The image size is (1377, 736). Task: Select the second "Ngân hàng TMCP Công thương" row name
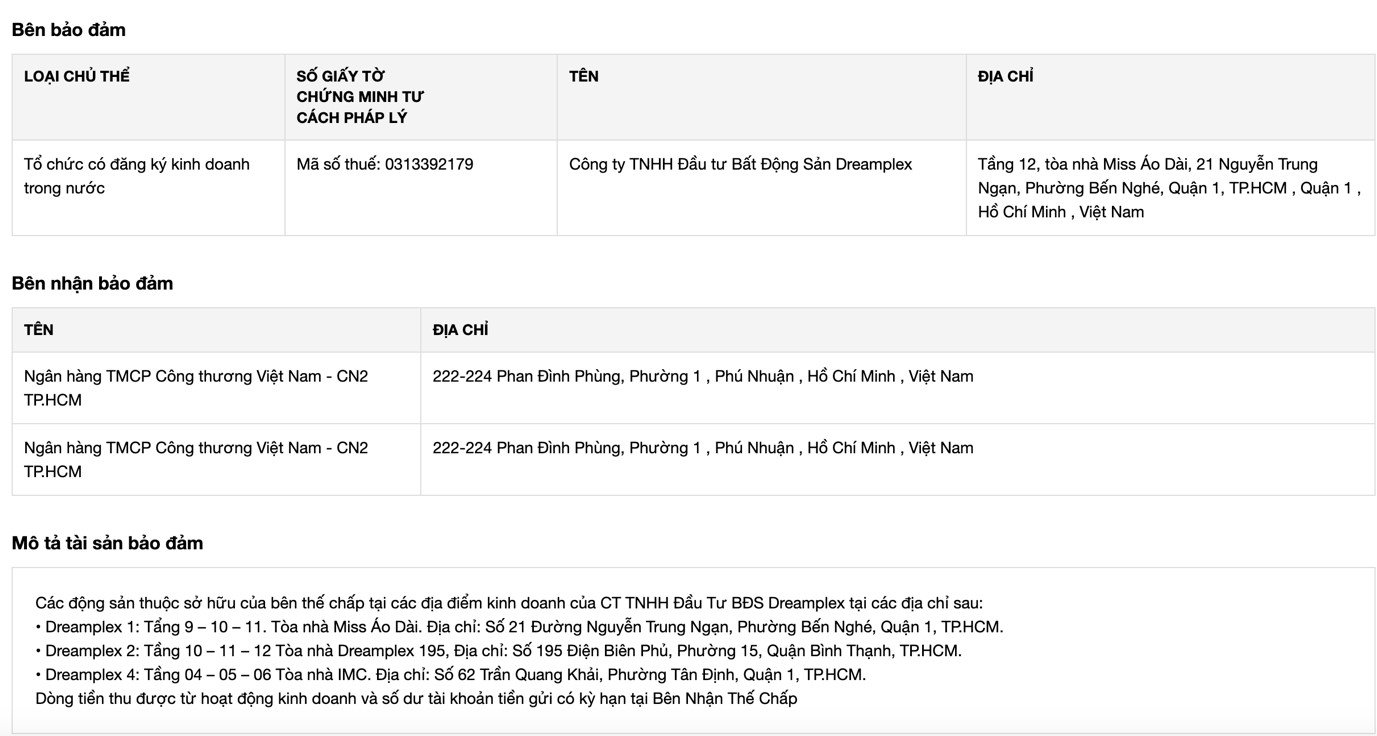click(x=196, y=460)
